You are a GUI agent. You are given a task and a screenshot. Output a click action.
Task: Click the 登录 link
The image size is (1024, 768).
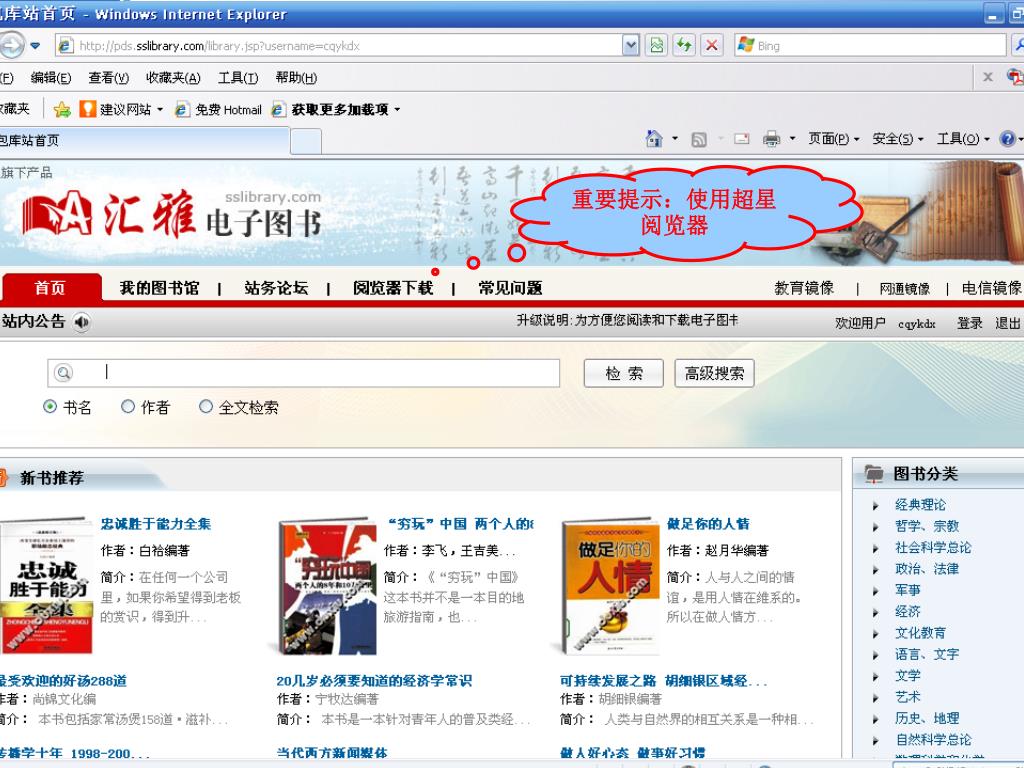970,323
